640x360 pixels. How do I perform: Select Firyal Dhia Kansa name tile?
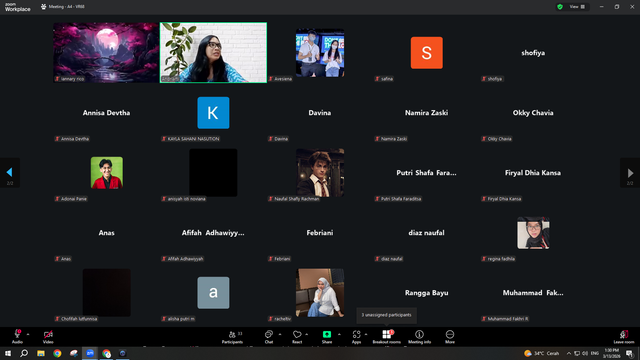click(533, 173)
